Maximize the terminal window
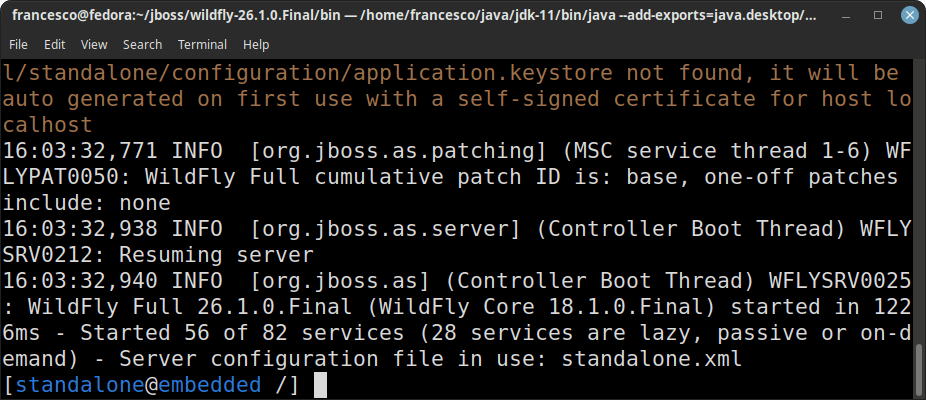This screenshot has height=400, width=926. click(878, 15)
